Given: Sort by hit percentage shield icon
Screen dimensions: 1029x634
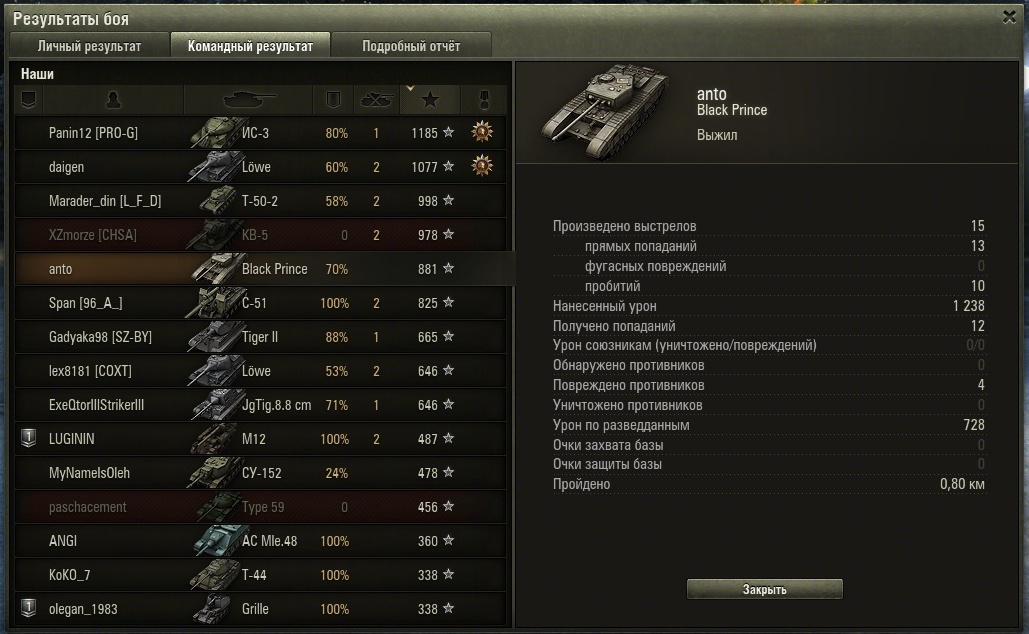Looking at the screenshot, I should 333,100.
